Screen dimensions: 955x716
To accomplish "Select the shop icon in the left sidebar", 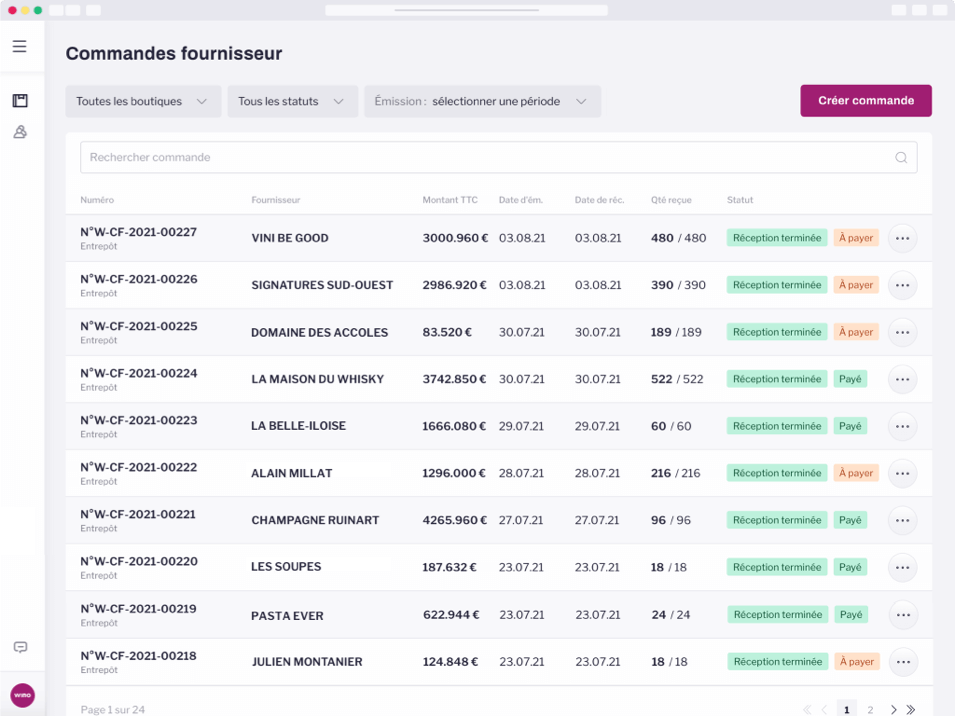I will [x=19, y=100].
